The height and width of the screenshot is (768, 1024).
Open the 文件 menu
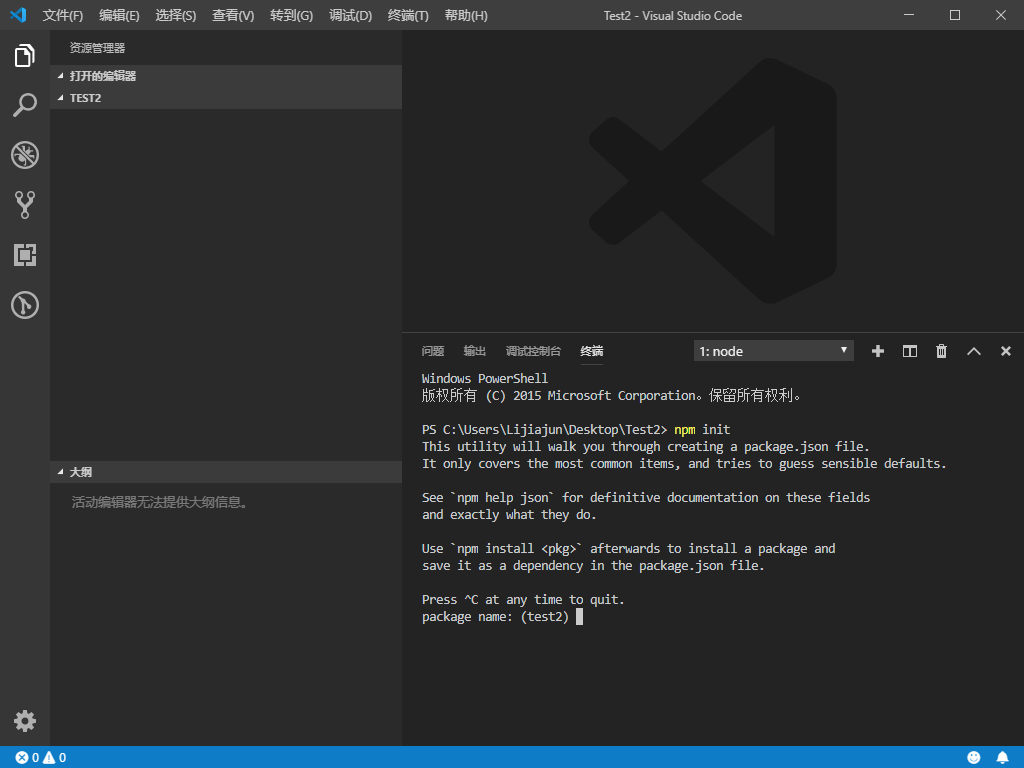tap(62, 15)
